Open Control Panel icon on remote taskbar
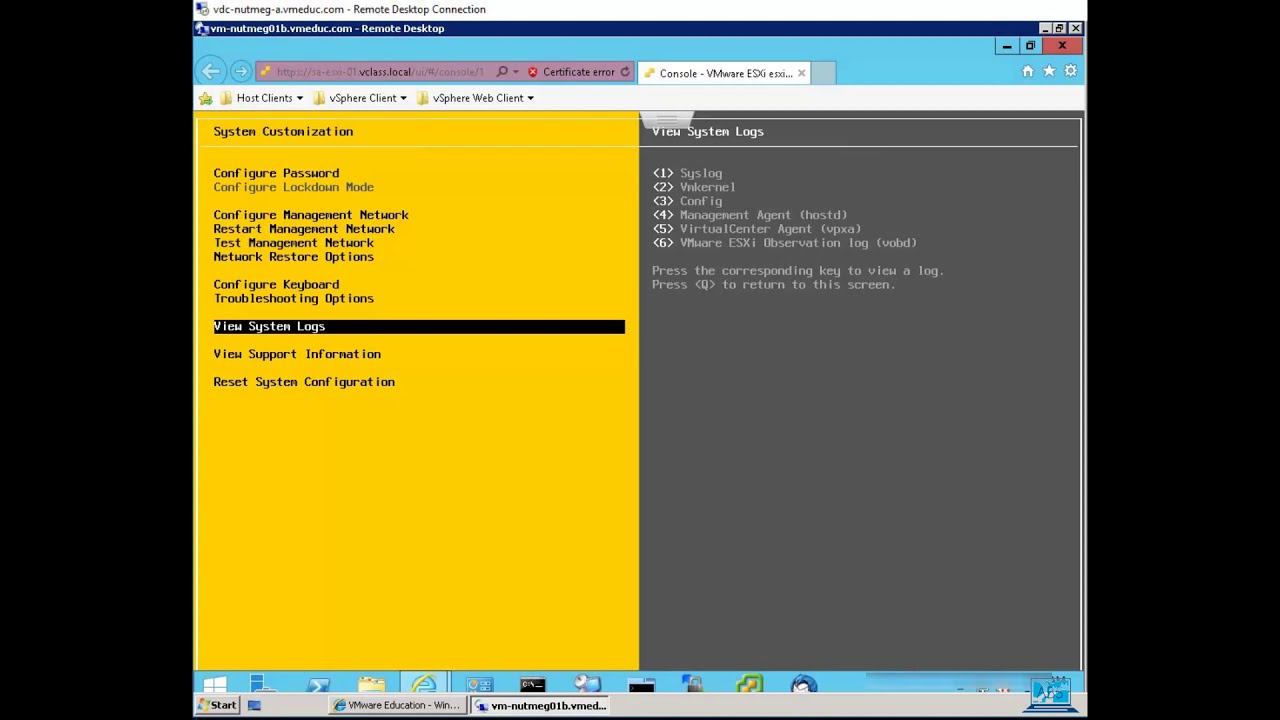1280x720 pixels. 480,685
